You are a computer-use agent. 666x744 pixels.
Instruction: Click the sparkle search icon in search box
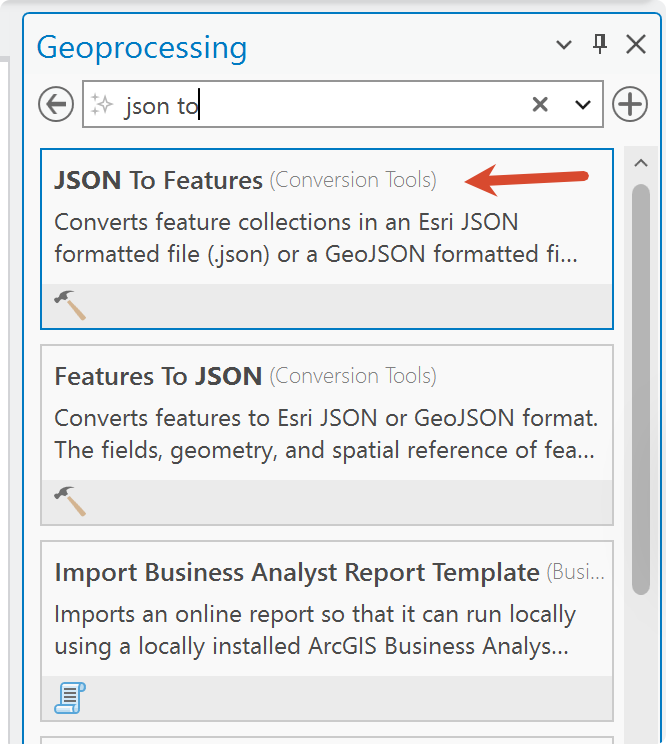[102, 104]
